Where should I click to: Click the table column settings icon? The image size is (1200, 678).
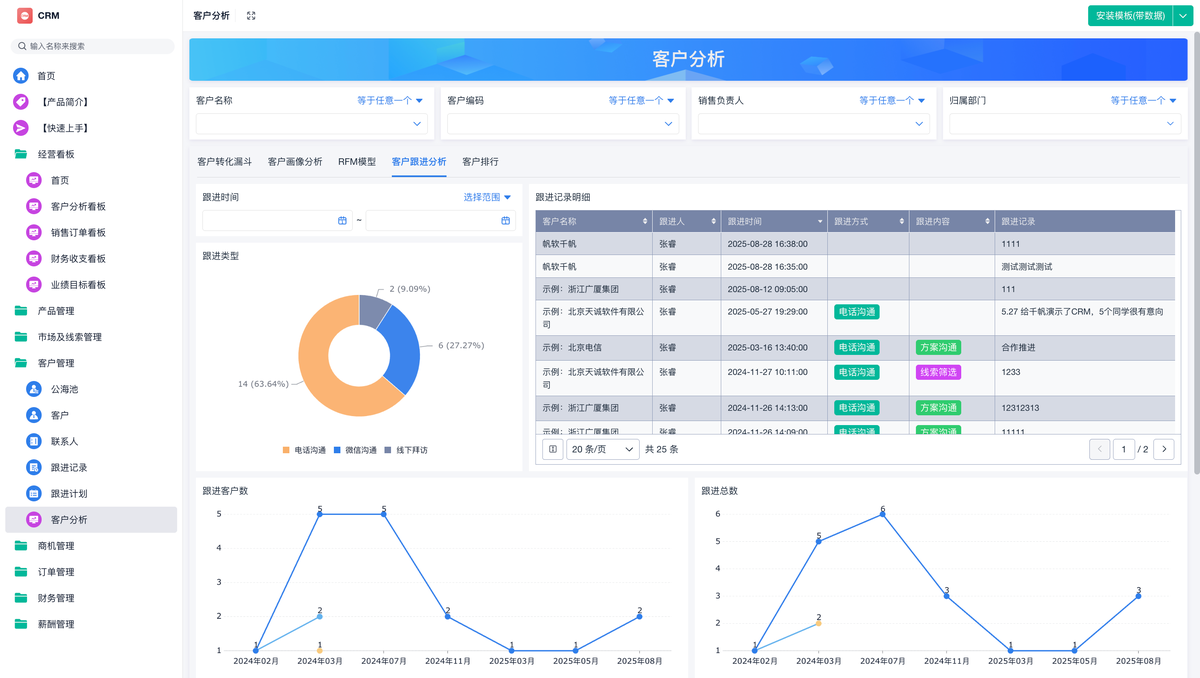click(553, 449)
